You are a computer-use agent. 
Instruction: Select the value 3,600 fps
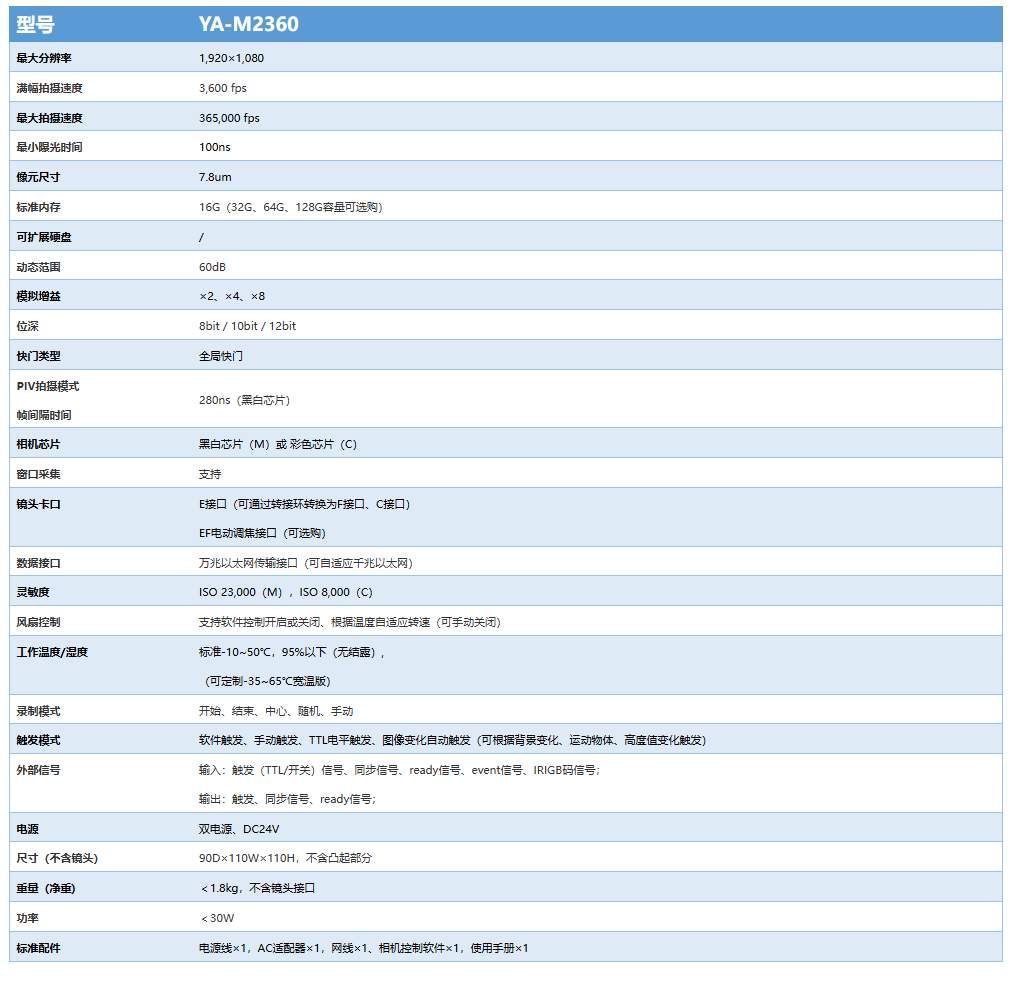pyautogui.click(x=223, y=88)
